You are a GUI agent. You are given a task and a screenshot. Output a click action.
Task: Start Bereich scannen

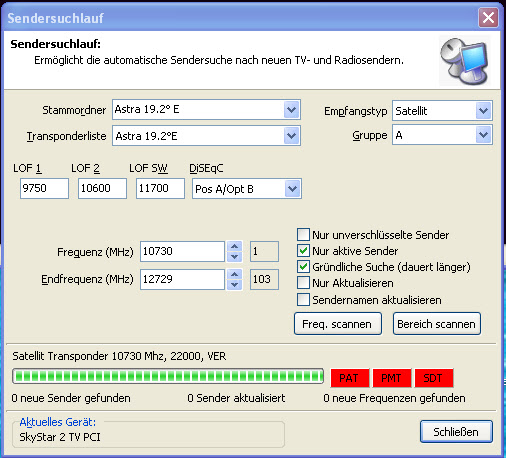437,324
